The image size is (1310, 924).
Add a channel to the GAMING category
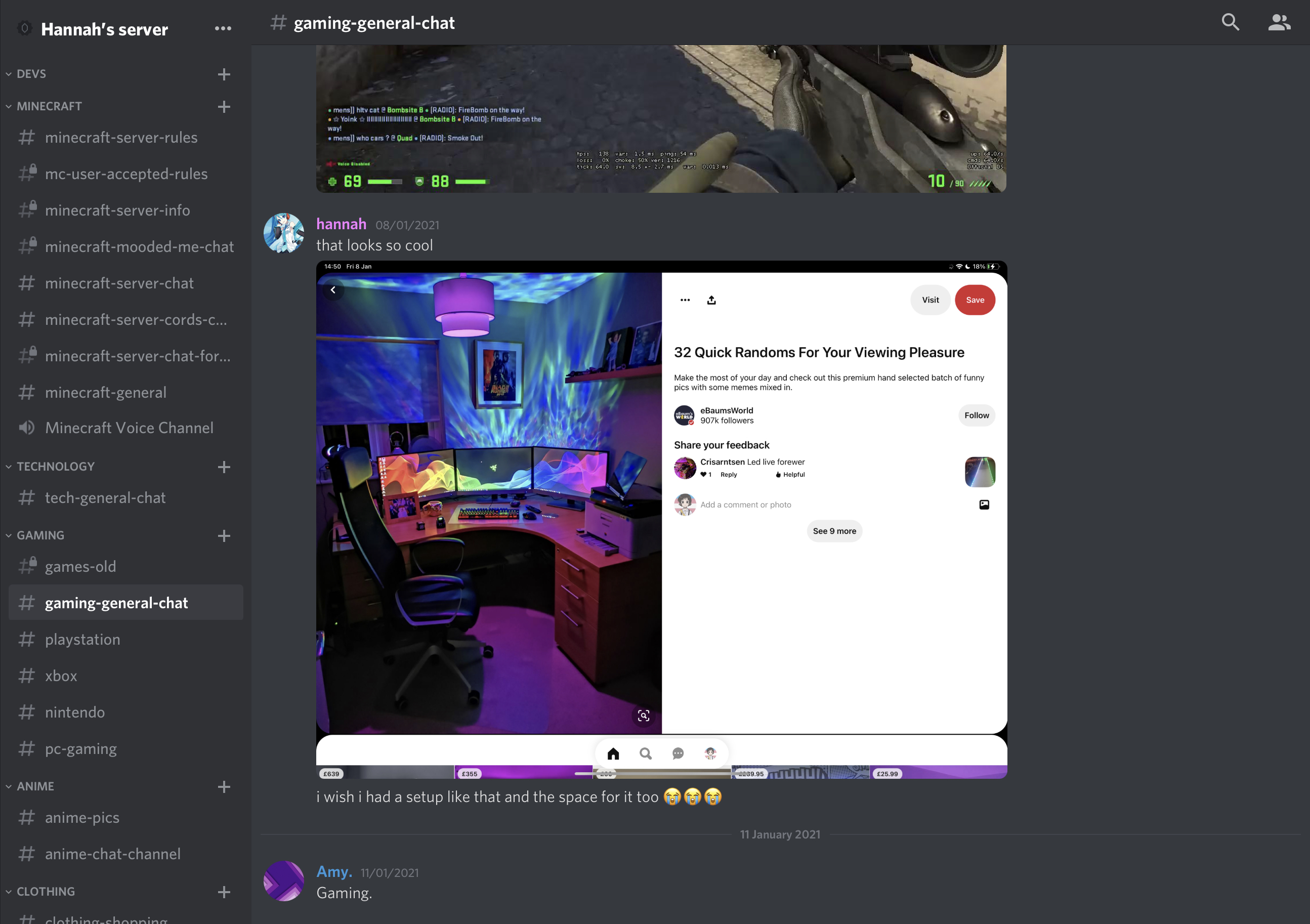[x=224, y=536]
